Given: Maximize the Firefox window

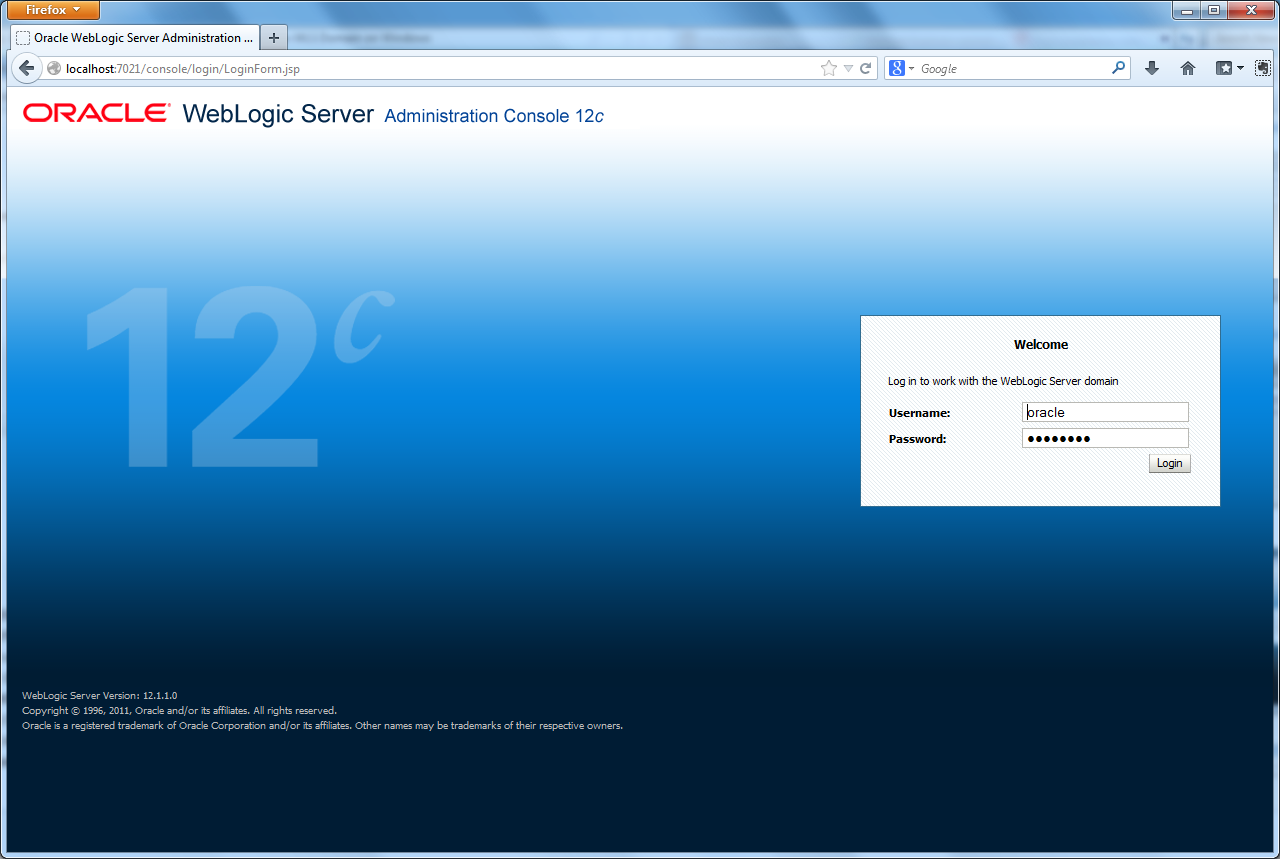Looking at the screenshot, I should click(x=1214, y=10).
